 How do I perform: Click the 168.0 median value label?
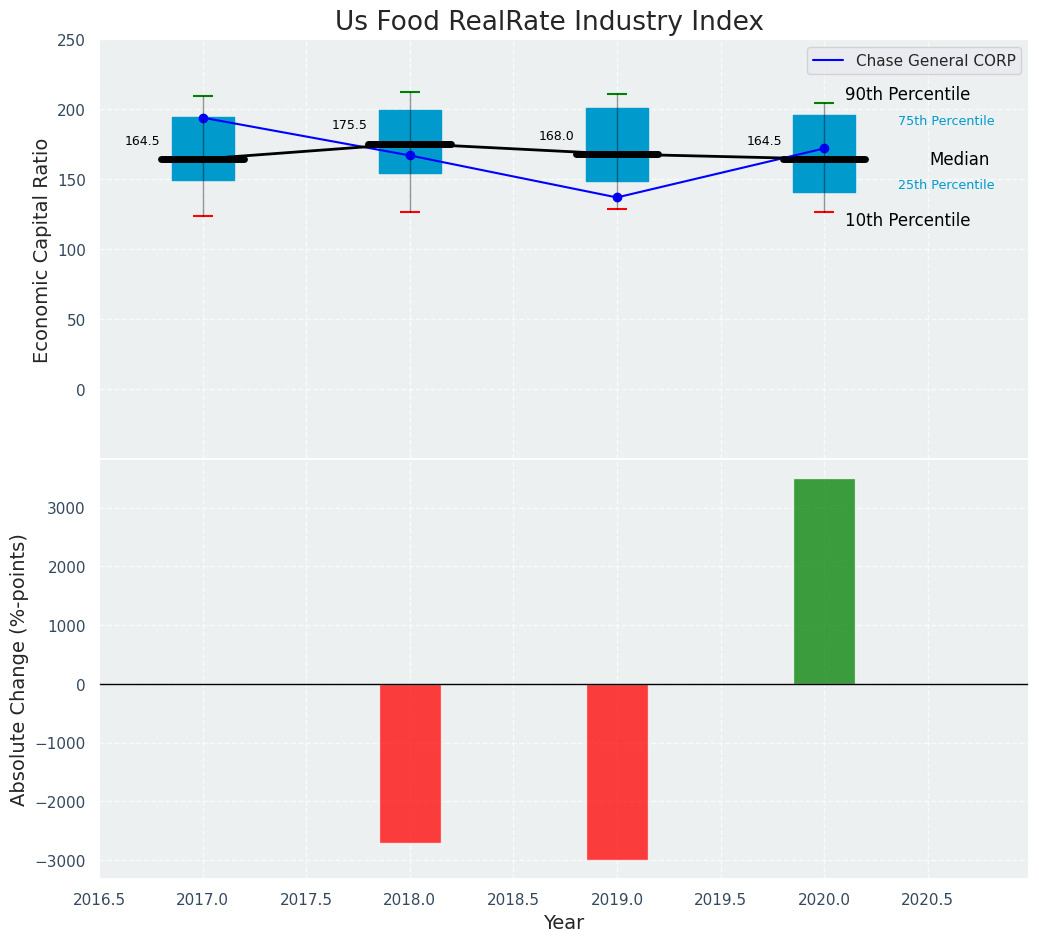(556, 136)
